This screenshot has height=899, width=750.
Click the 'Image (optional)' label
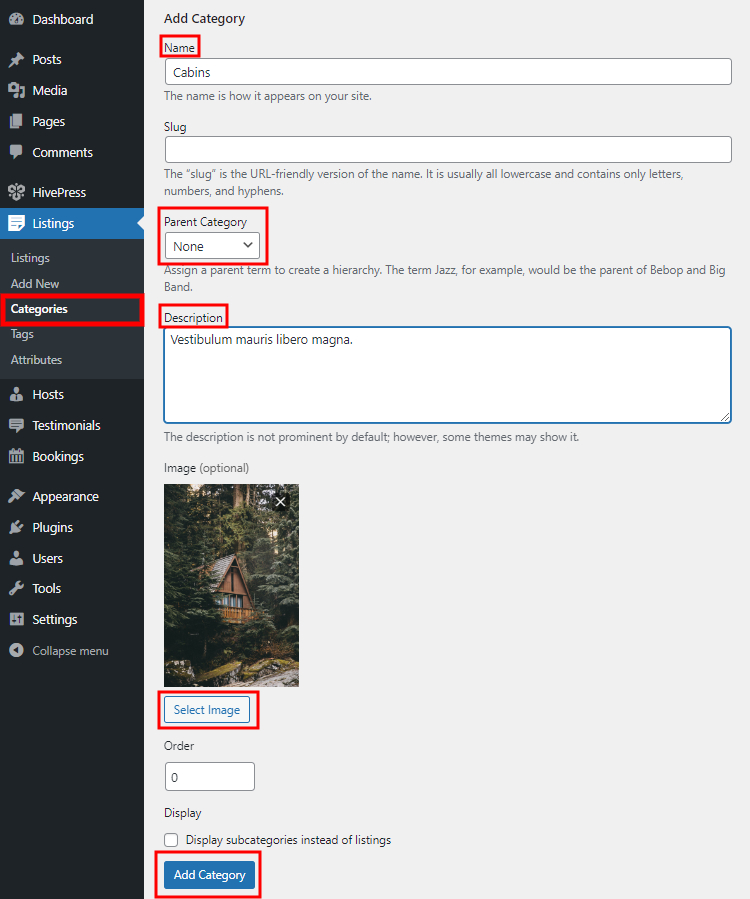click(206, 468)
